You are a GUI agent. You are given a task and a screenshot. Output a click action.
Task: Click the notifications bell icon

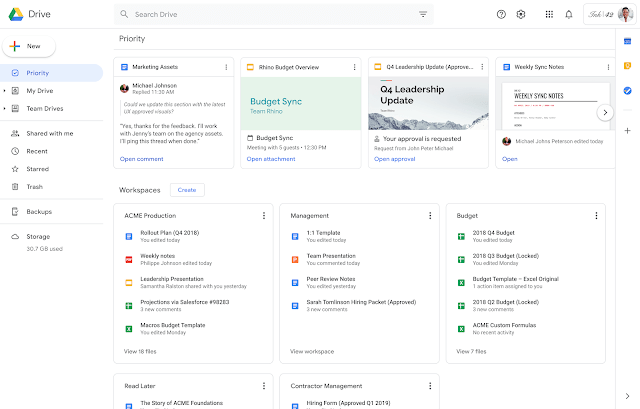tap(569, 15)
